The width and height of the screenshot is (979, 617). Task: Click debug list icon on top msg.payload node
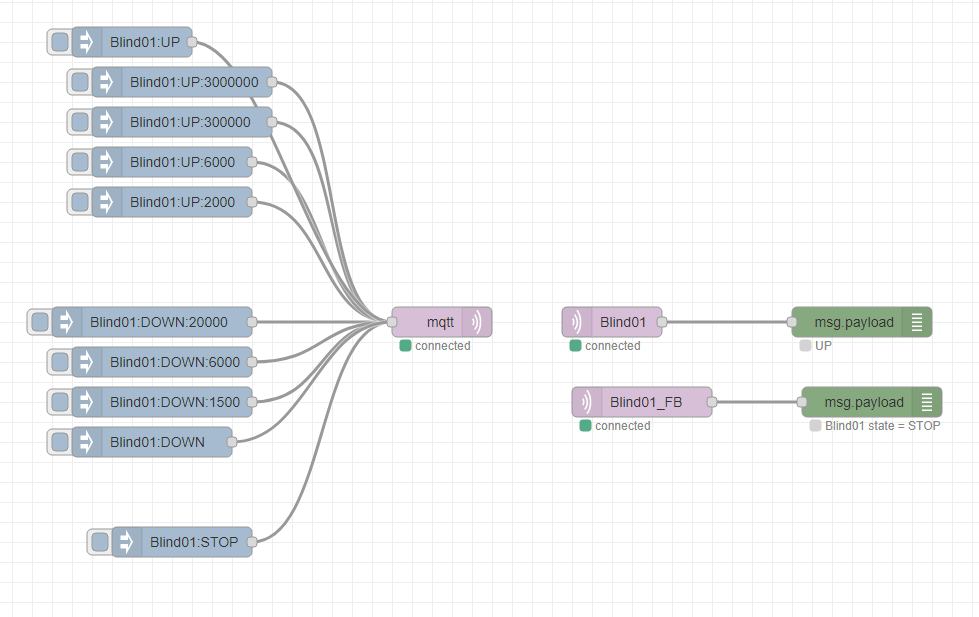(917, 322)
